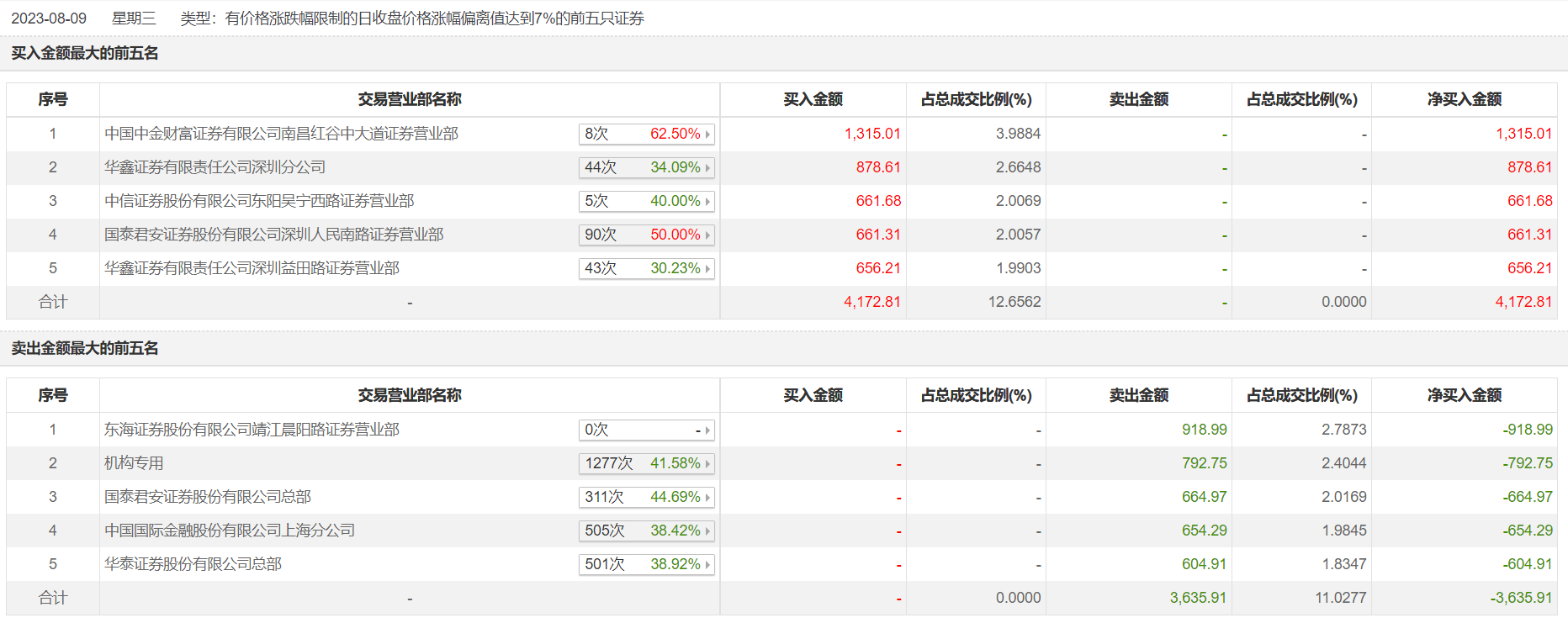Open 国泰君安证券深圳人民南路证券营业部 link
This screenshot has height=623, width=1568.
click(x=273, y=235)
